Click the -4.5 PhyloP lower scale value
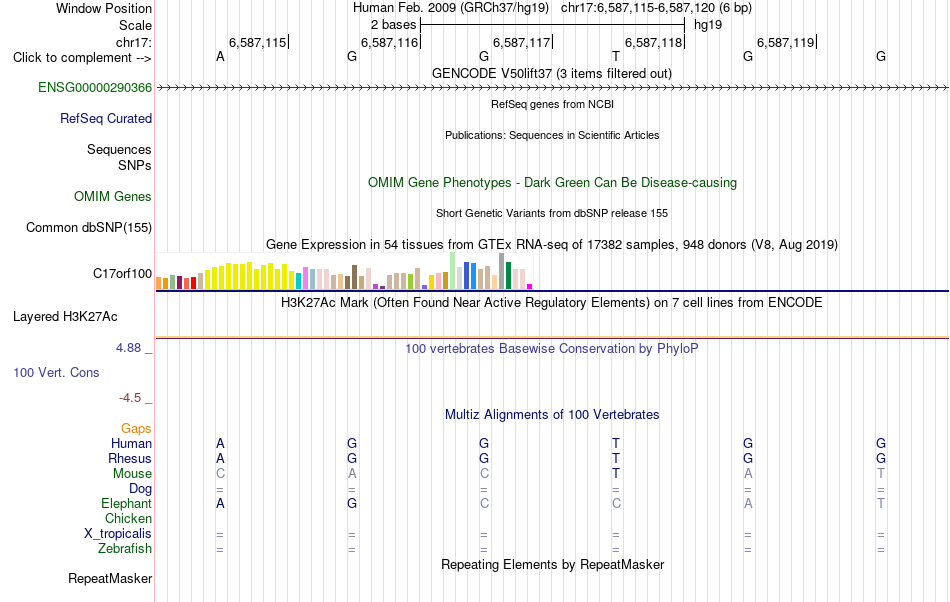Screen dimensions: 950x602 click(x=130, y=398)
